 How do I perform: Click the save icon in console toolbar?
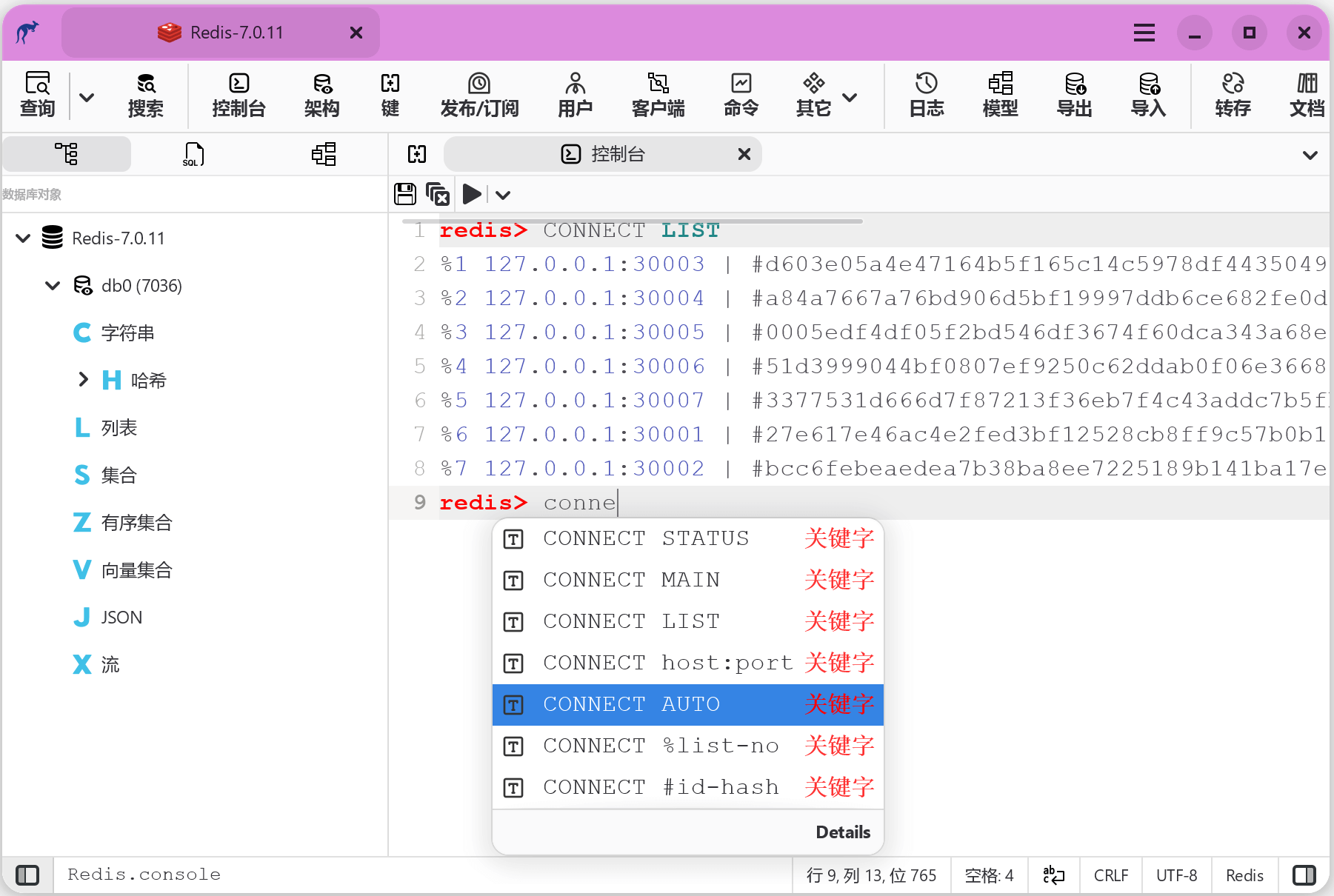[405, 195]
